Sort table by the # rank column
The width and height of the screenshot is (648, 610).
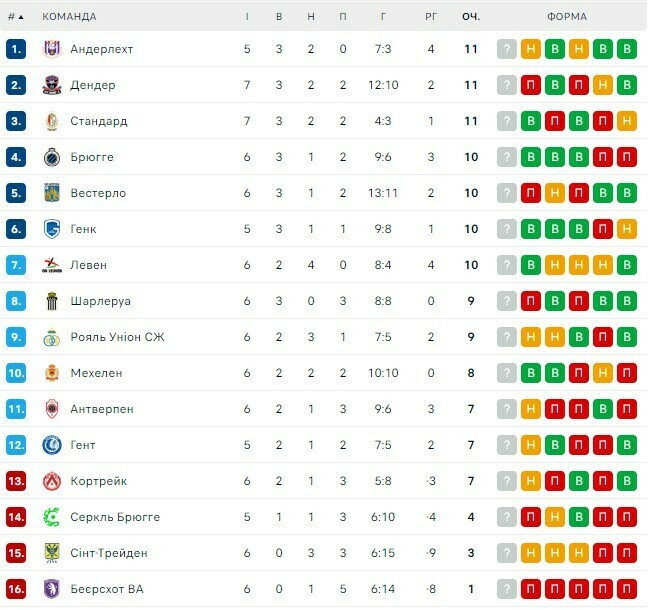pyautogui.click(x=15, y=17)
